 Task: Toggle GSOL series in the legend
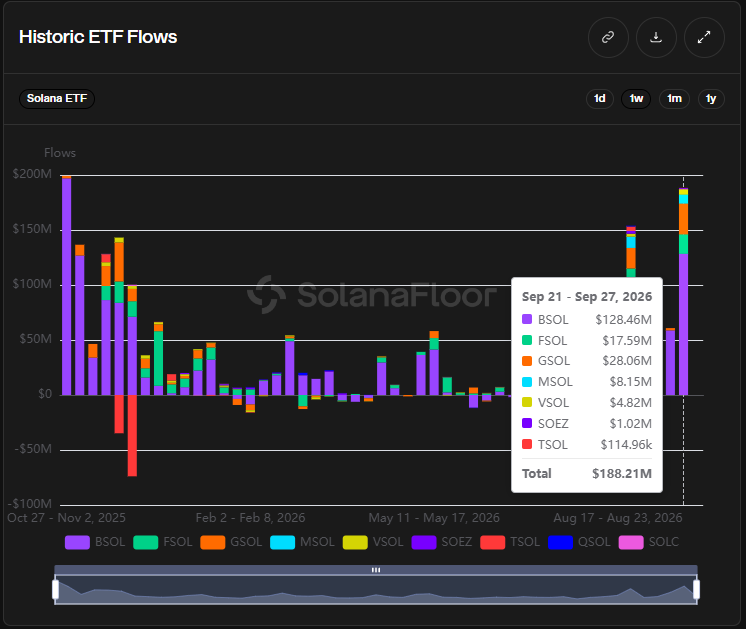point(231,542)
